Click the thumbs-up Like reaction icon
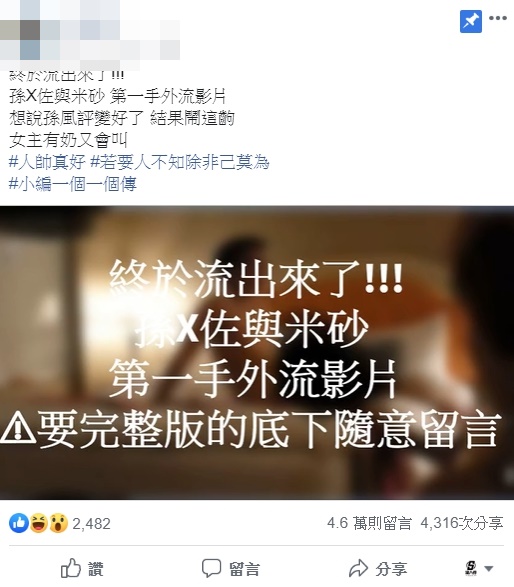Image resolution: width=514 pixels, height=587 pixels. click(19, 523)
